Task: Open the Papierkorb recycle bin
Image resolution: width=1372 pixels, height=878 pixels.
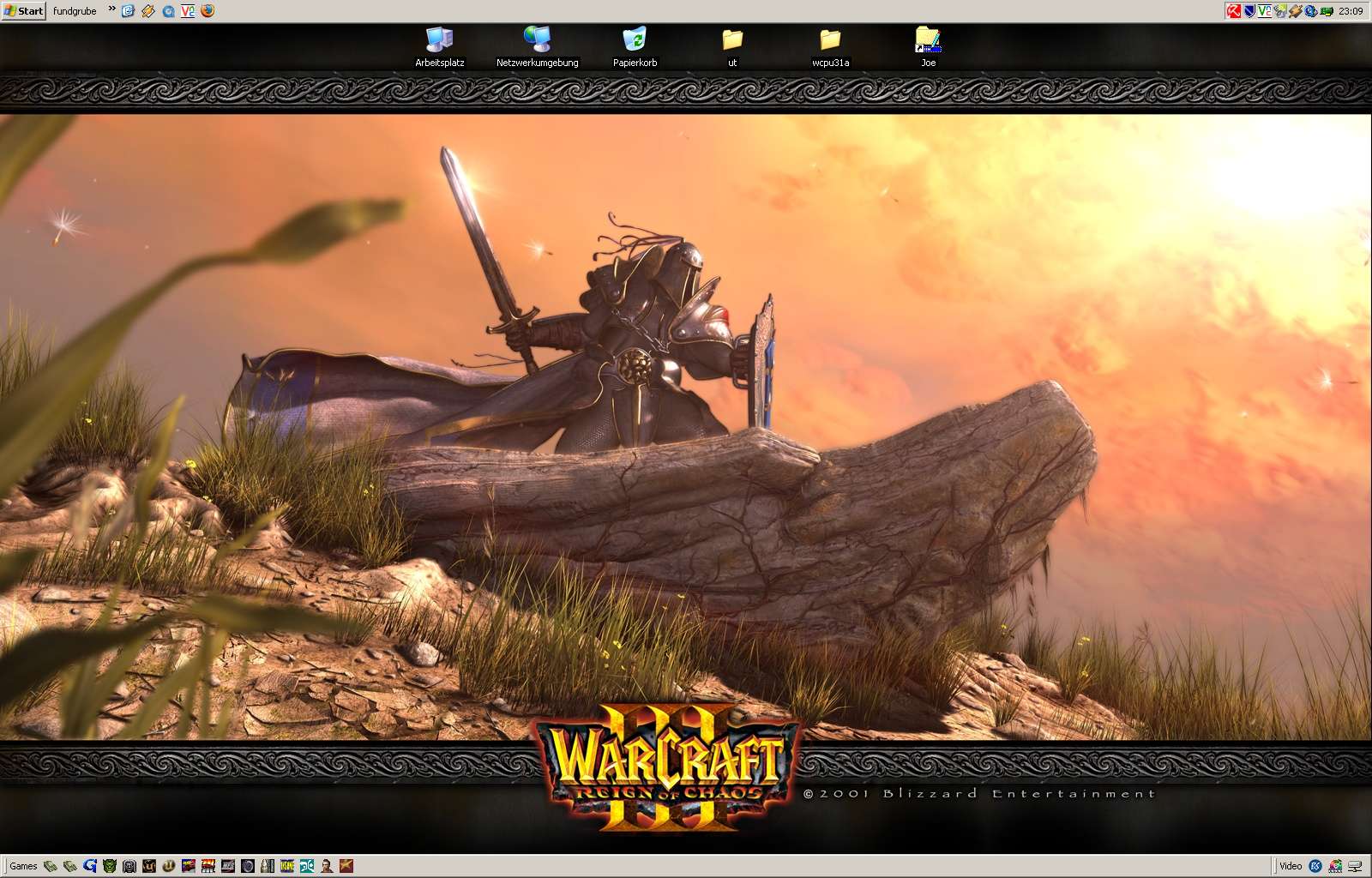Action: (635, 39)
